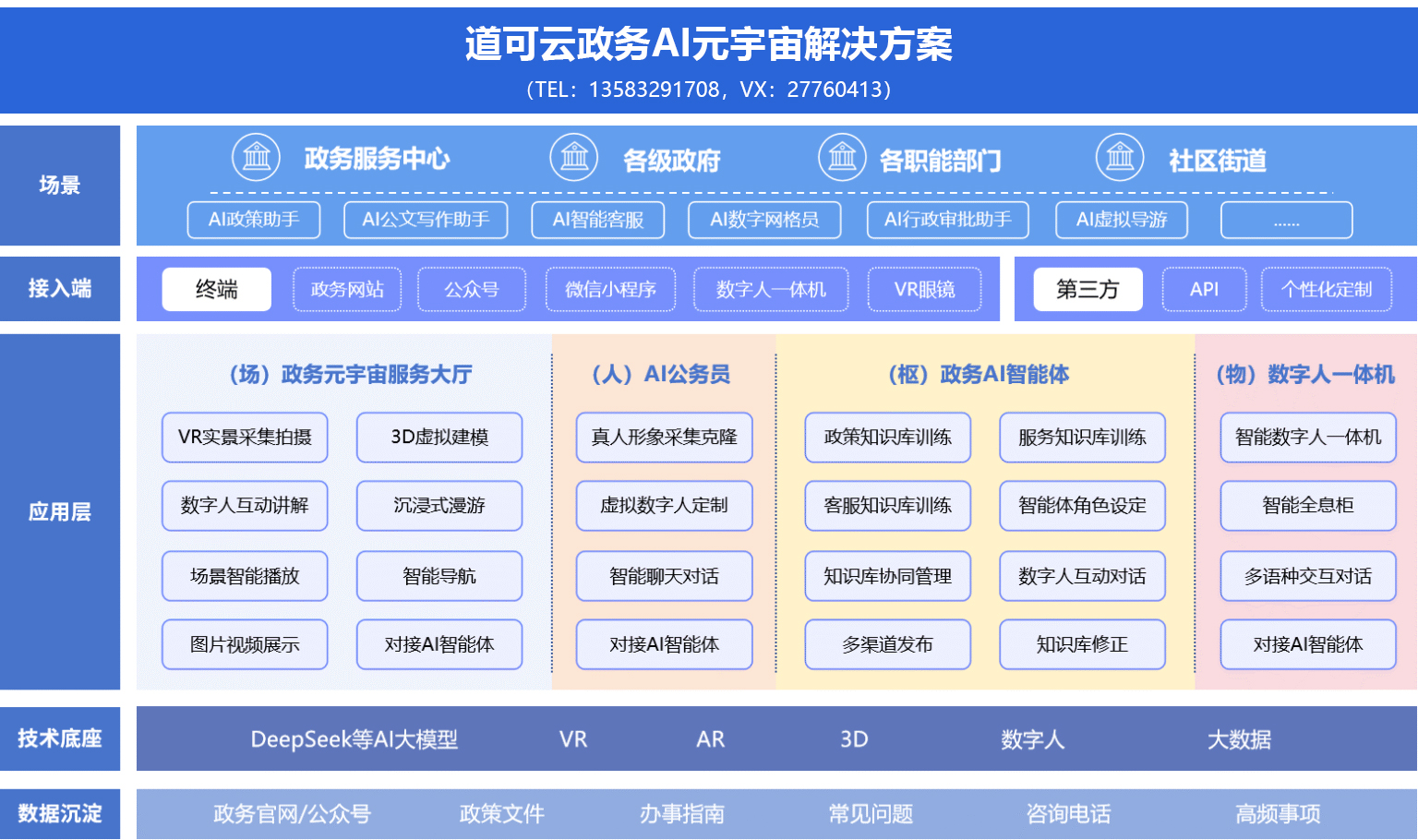This screenshot has height=840, width=1418.
Task: Open AI公文写作助手
Action: tap(426, 220)
